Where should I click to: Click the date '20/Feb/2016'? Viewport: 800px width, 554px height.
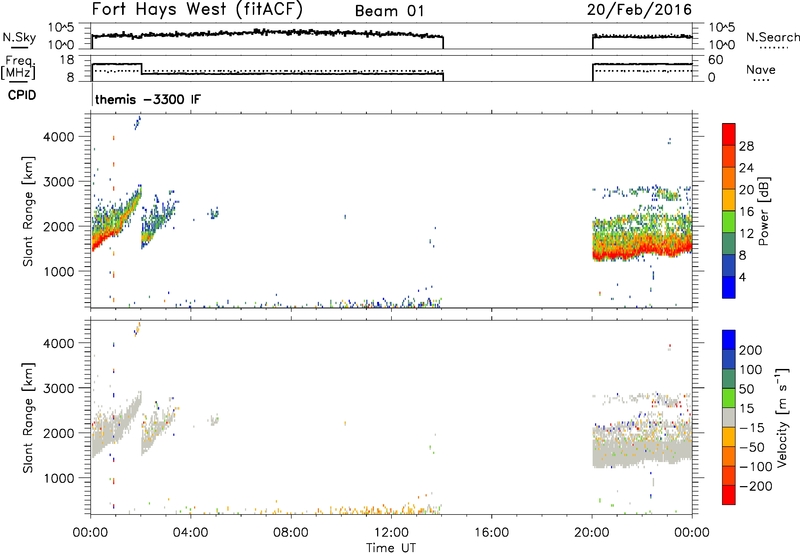639,10
